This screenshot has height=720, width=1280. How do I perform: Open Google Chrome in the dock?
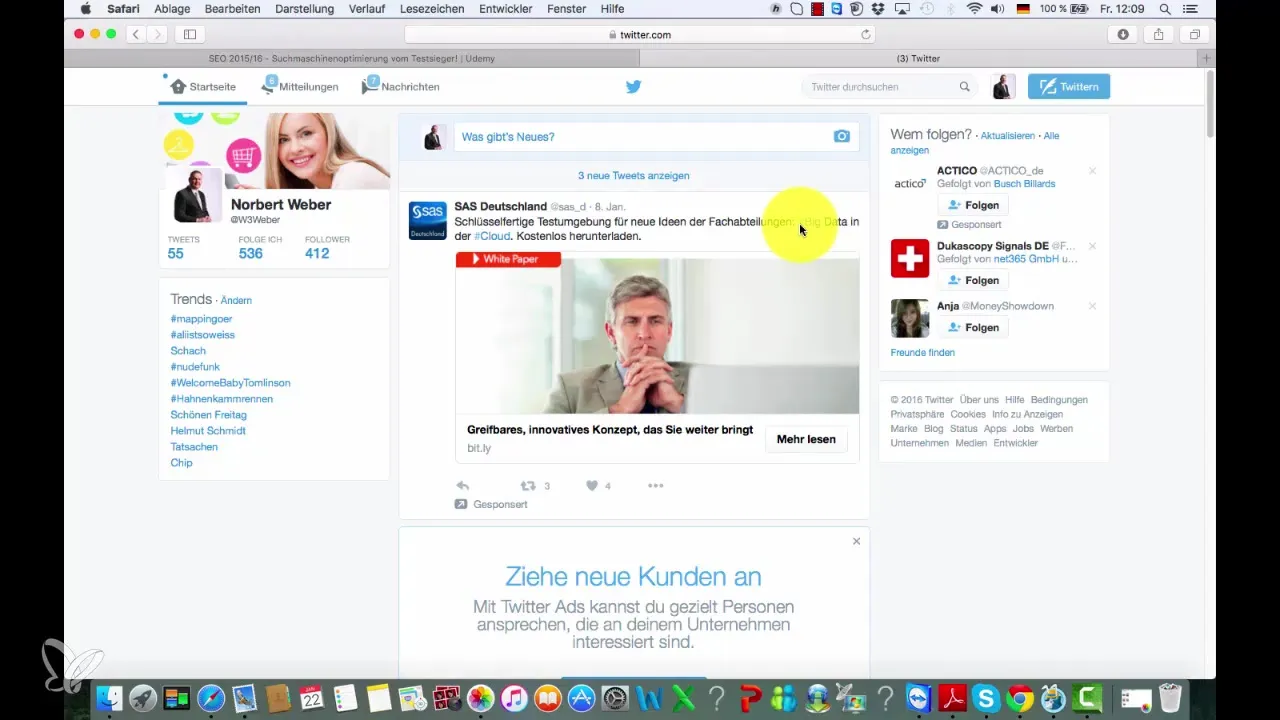coord(1021,697)
